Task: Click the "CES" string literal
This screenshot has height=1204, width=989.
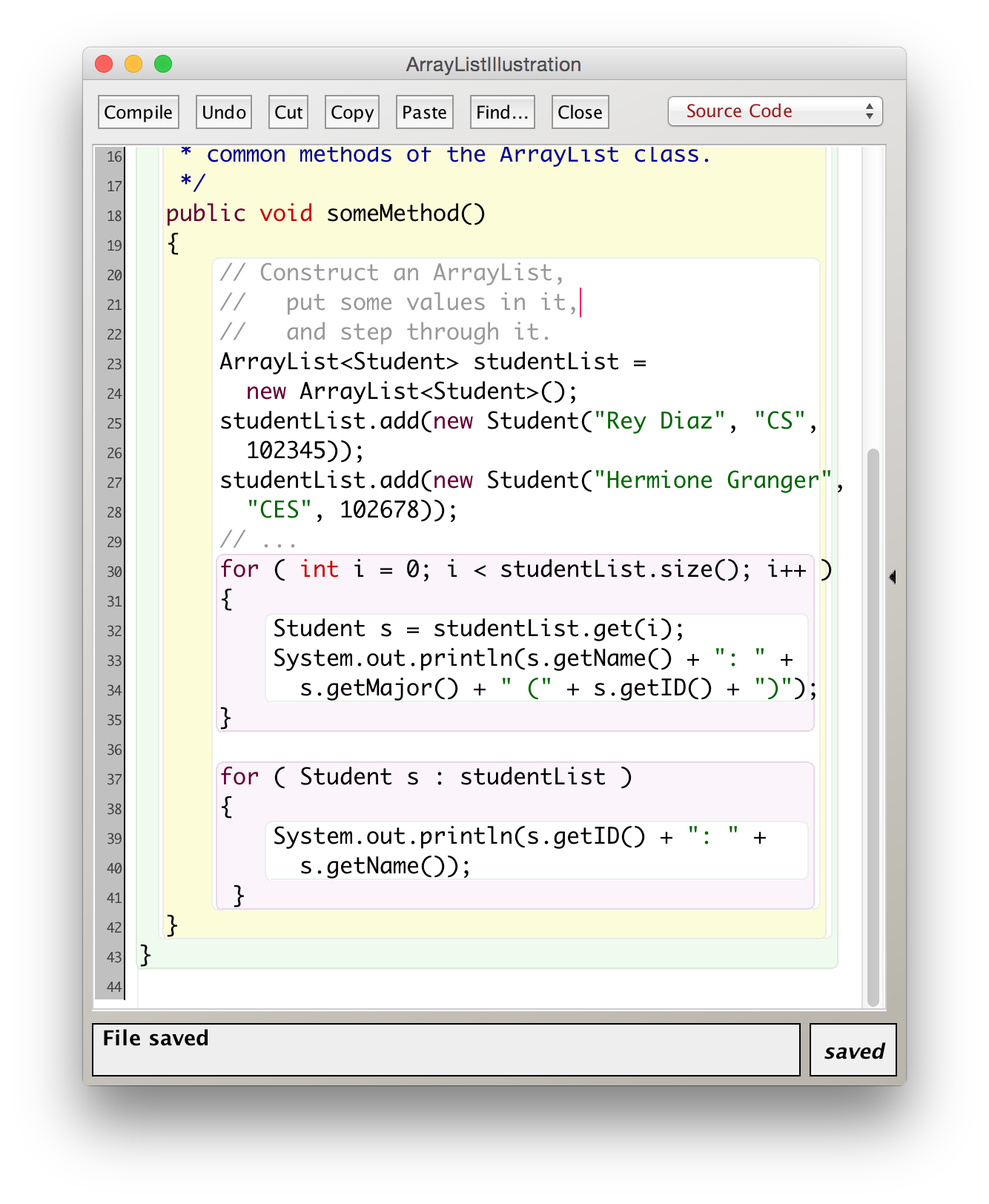Action: click(x=279, y=510)
